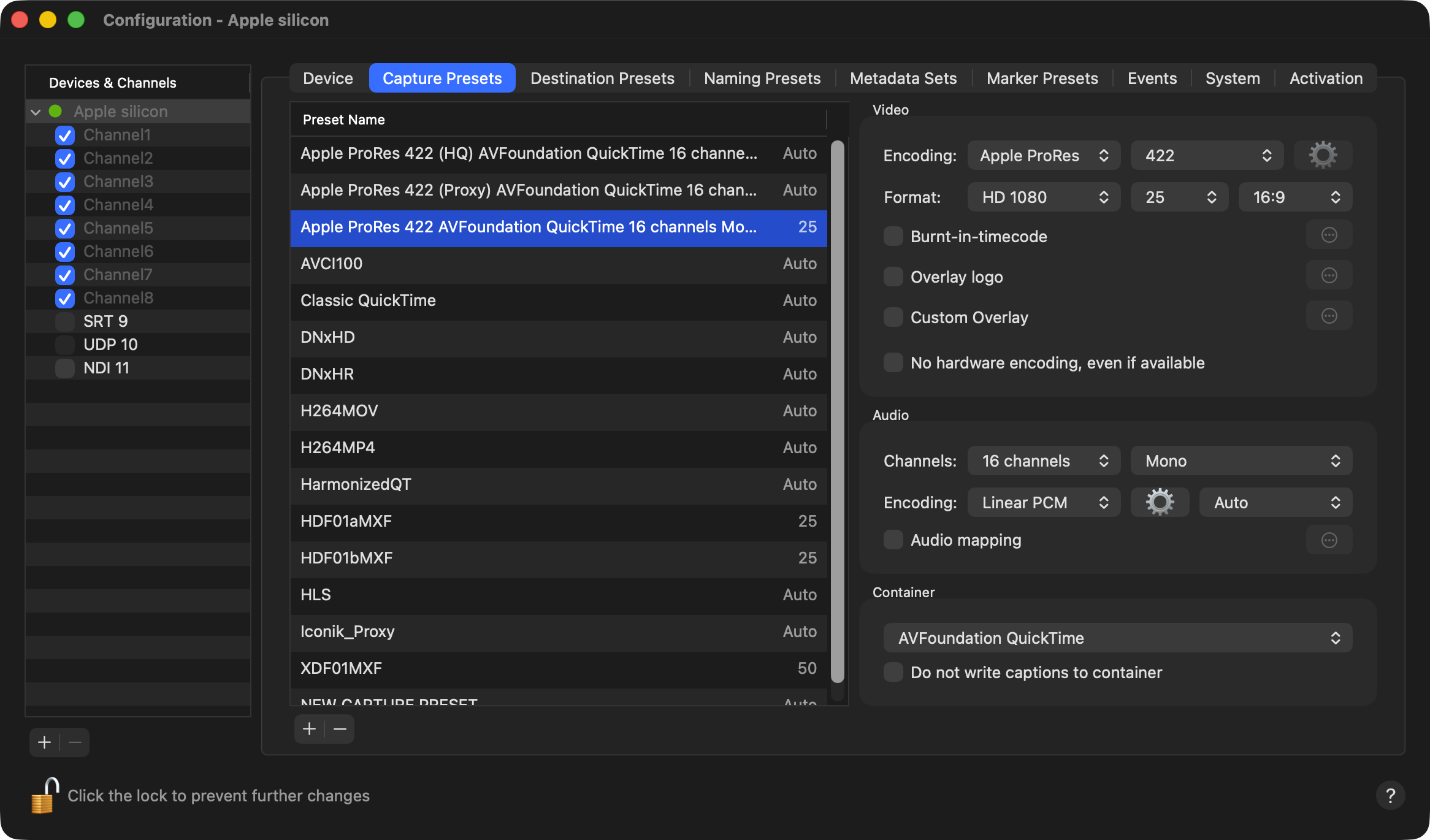Open the 16:9 aspect ratio dropdown
Image resolution: width=1430 pixels, height=840 pixels.
1295,197
